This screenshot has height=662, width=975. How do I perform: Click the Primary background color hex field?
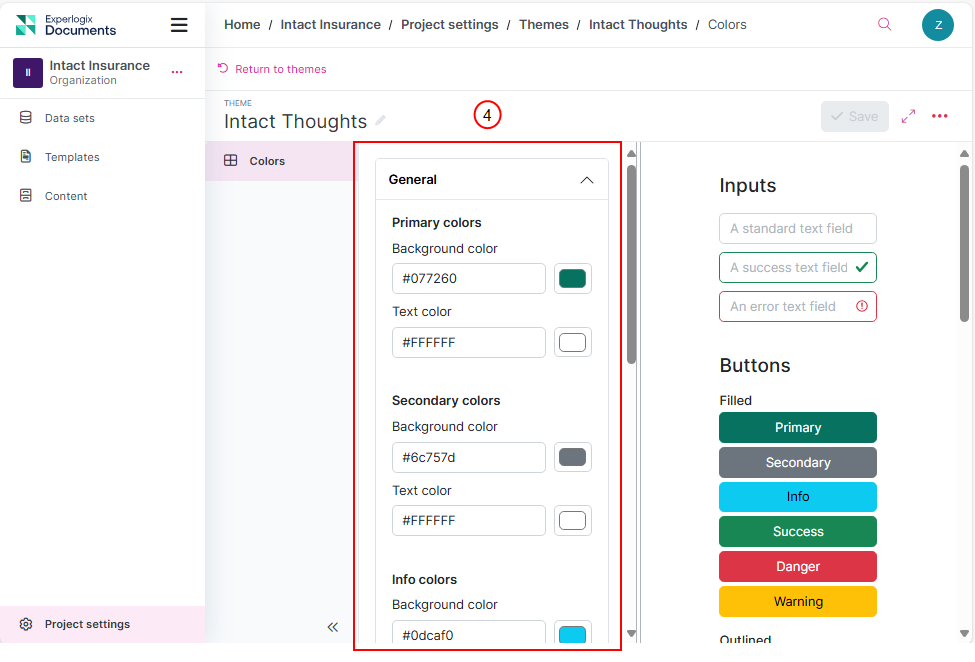pyautogui.click(x=468, y=279)
